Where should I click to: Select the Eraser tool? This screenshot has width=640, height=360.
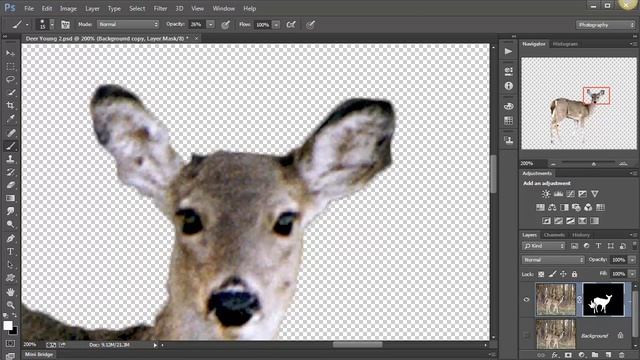(10, 185)
